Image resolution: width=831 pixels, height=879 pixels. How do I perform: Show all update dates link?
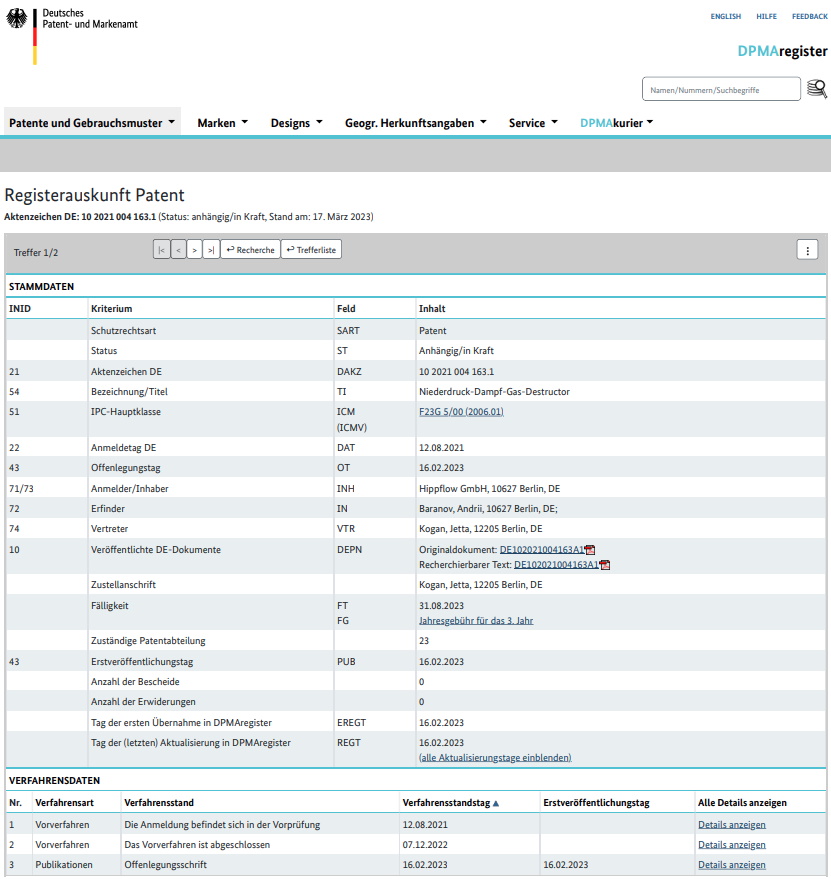point(495,758)
